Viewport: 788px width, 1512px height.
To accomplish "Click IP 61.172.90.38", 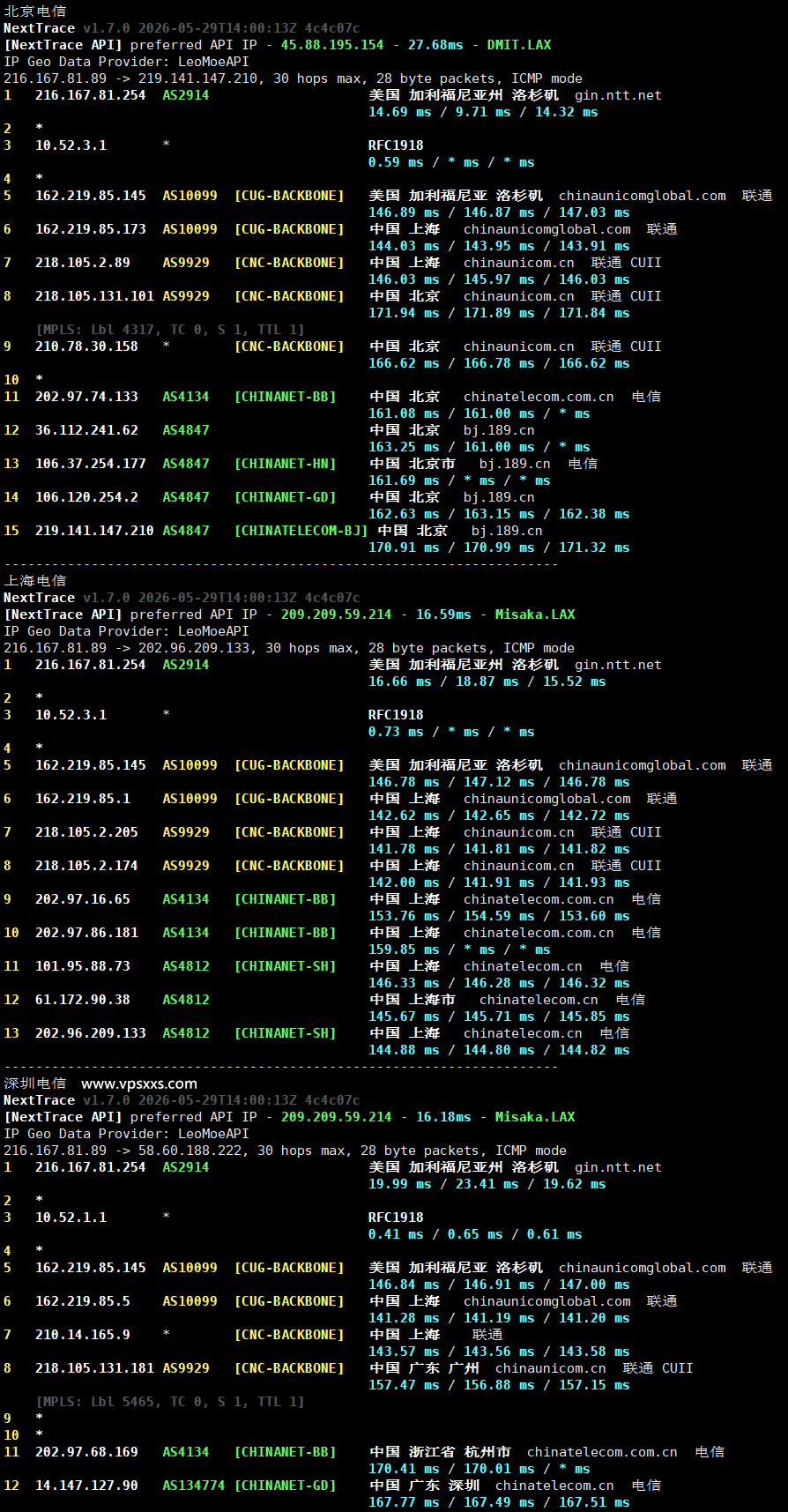I will pos(83,1000).
